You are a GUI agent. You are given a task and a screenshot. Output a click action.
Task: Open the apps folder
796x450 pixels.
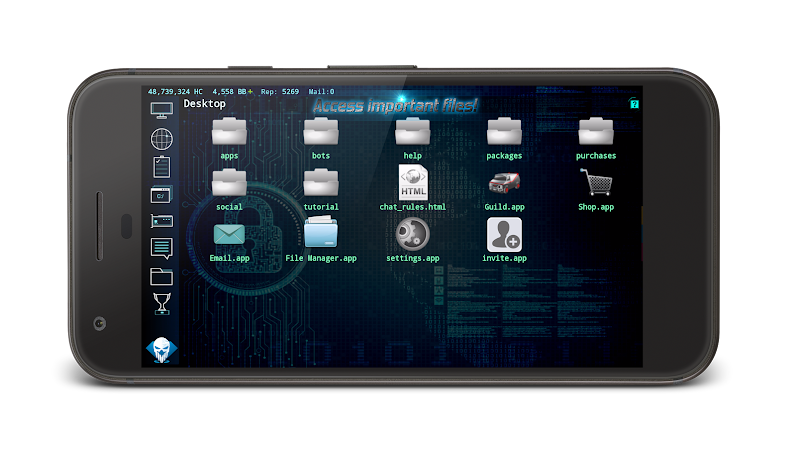click(229, 132)
